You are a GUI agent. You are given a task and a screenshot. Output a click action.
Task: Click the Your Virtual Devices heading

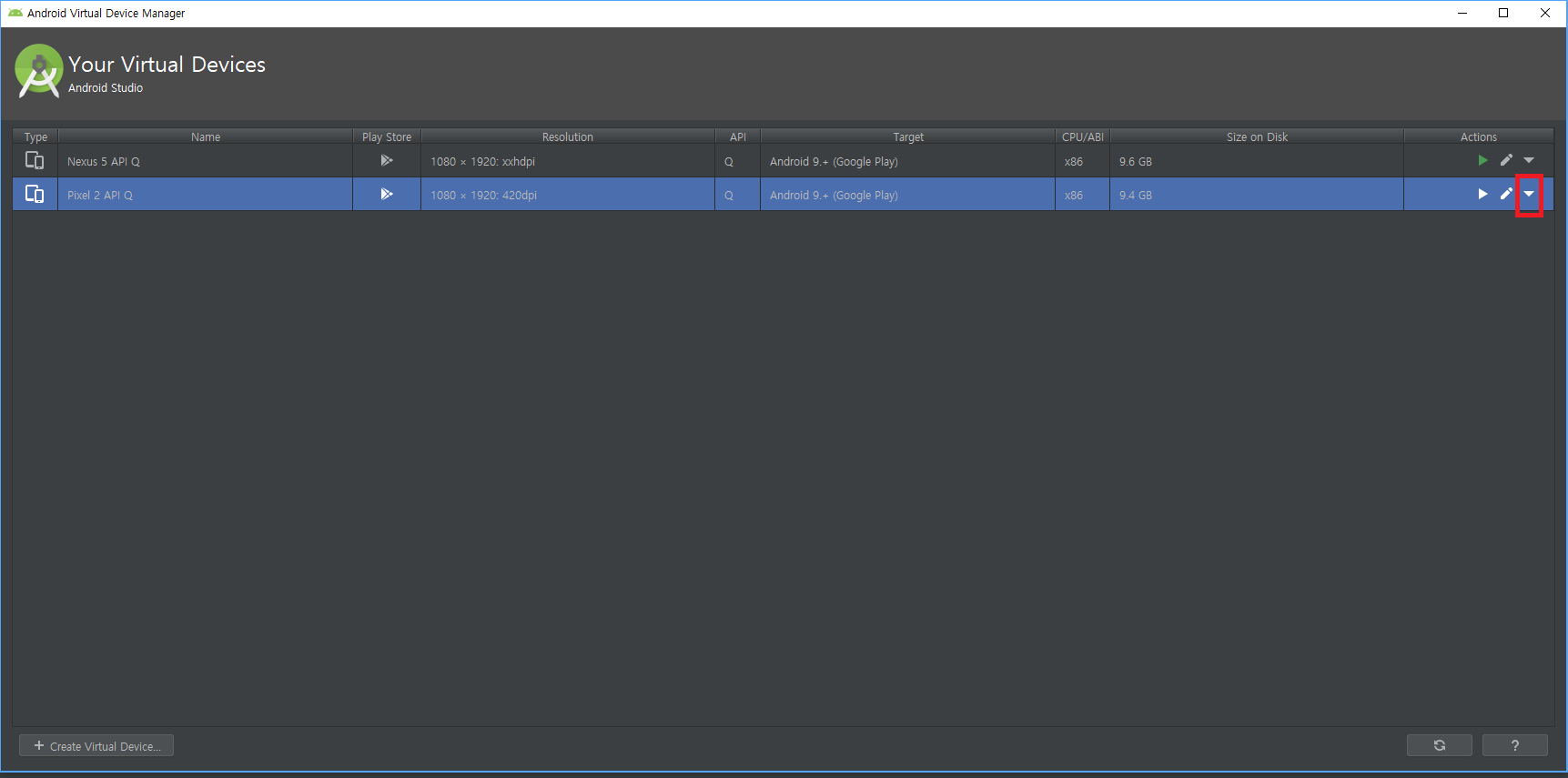[167, 65]
